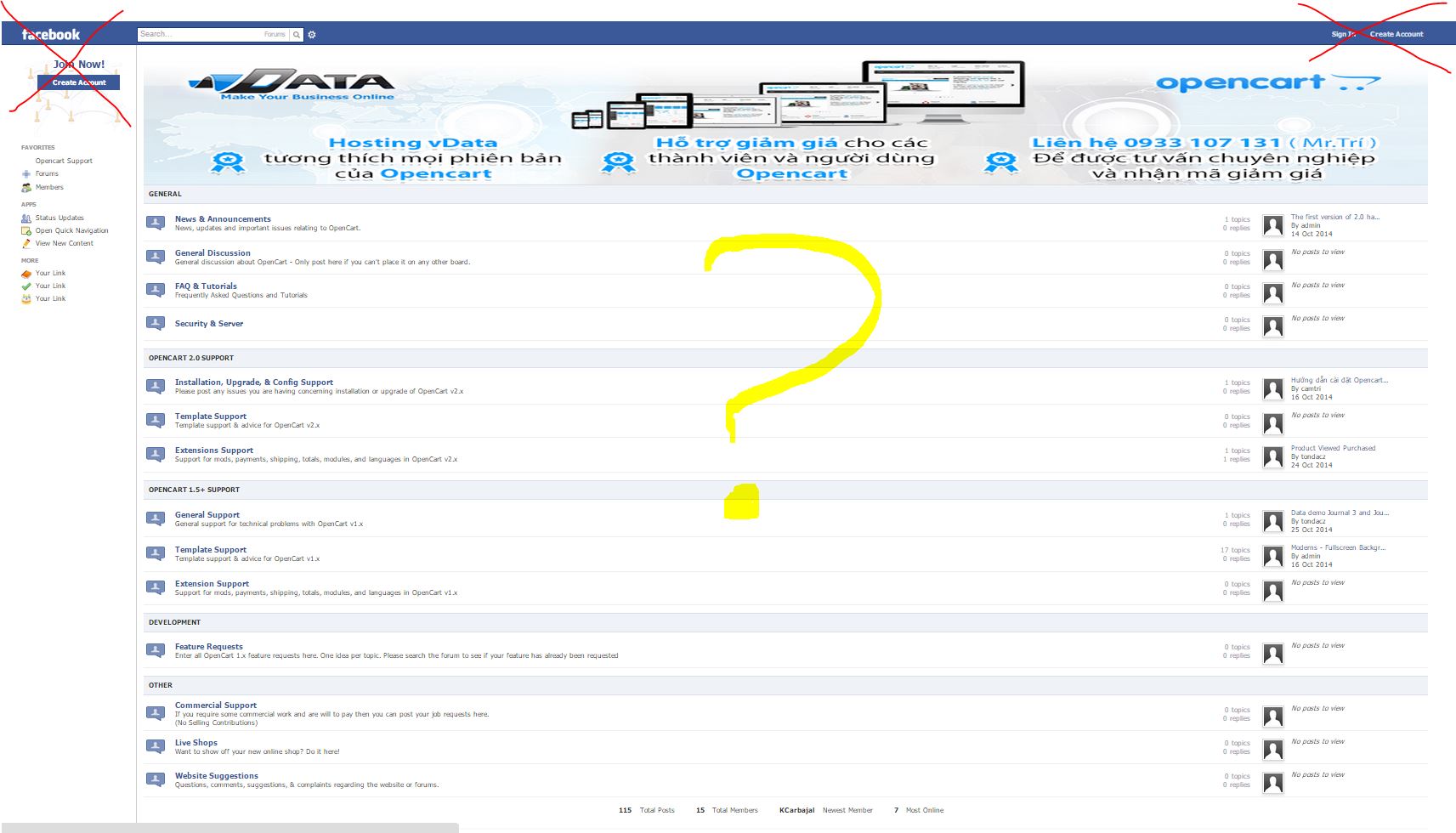Screen dimensions: 1456x833
Task: Open General Discussion forum
Action: point(212,253)
